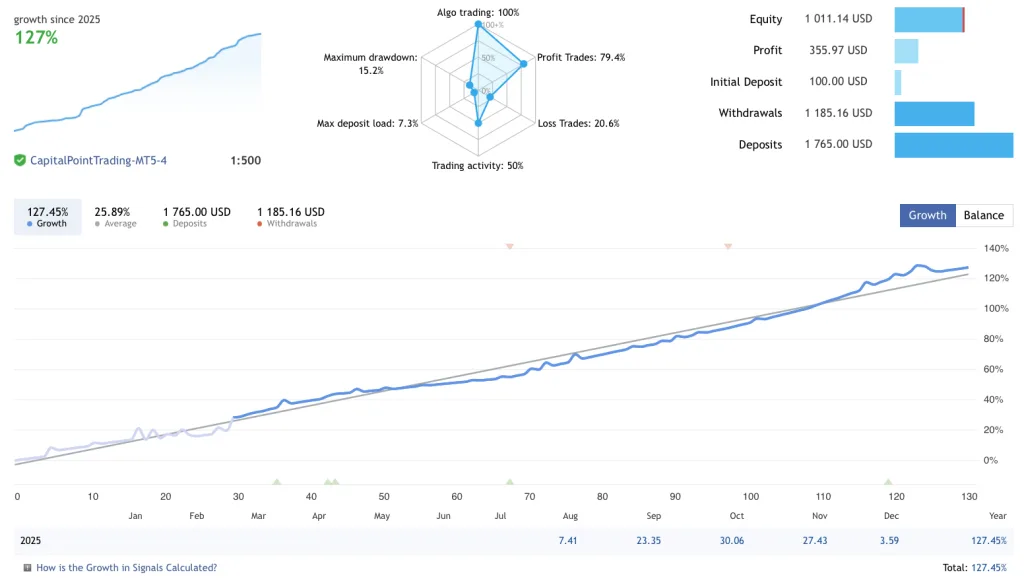This screenshot has height=583, width=1024.
Task: Expand the 2025 yearly results row
Action: click(31, 540)
